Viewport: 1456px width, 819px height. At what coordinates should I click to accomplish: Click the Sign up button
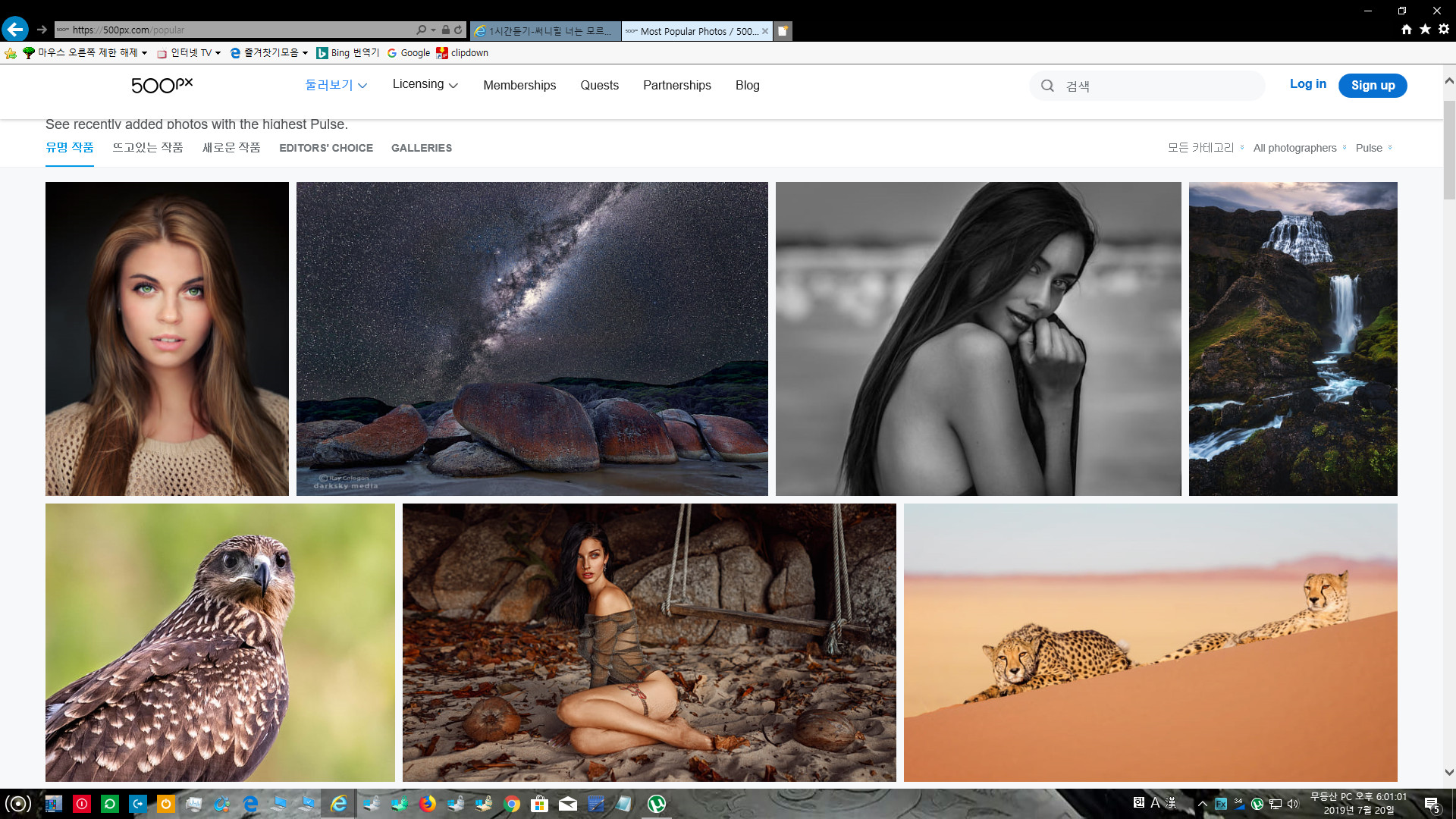coord(1373,86)
